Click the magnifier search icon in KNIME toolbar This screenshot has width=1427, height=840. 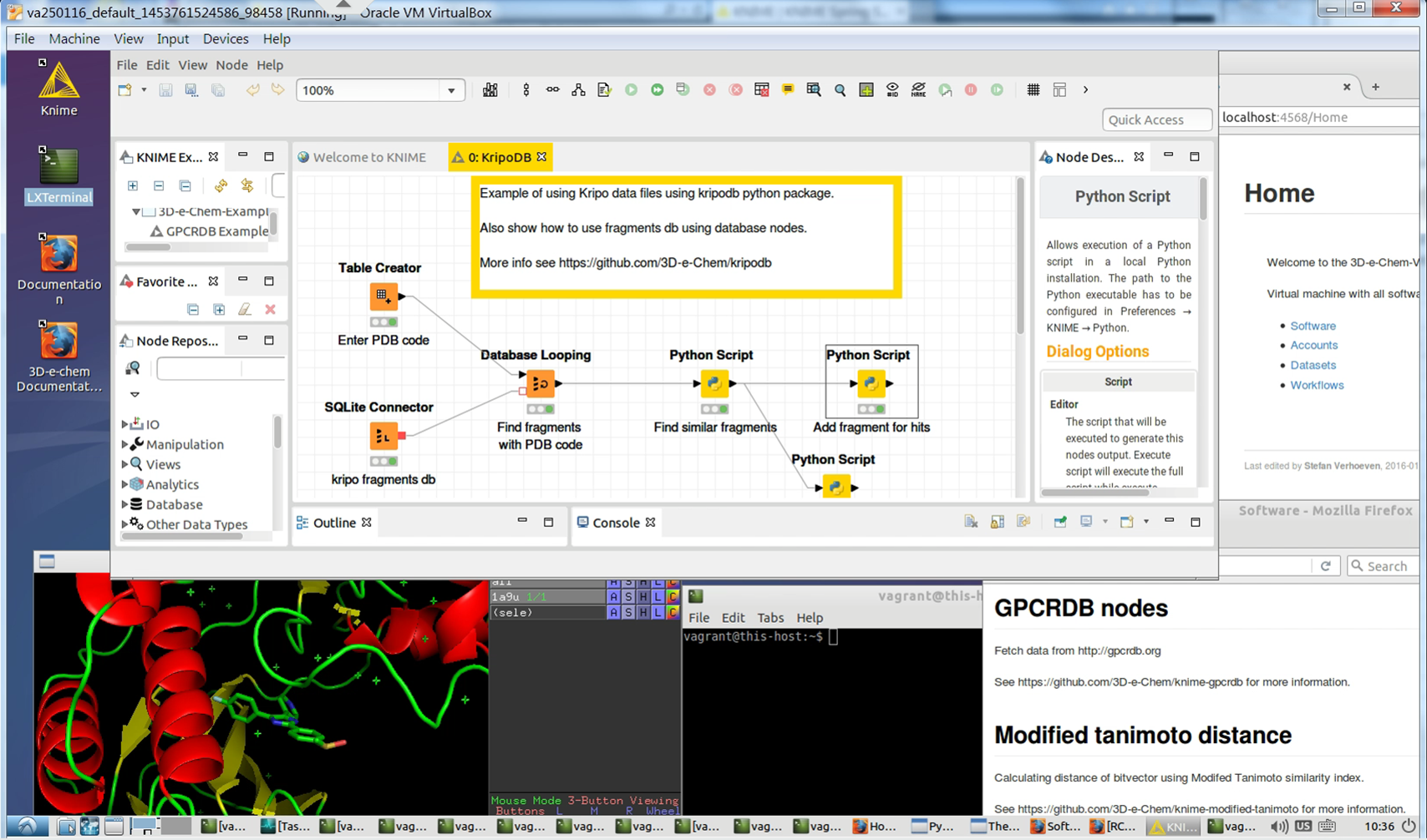(x=840, y=90)
